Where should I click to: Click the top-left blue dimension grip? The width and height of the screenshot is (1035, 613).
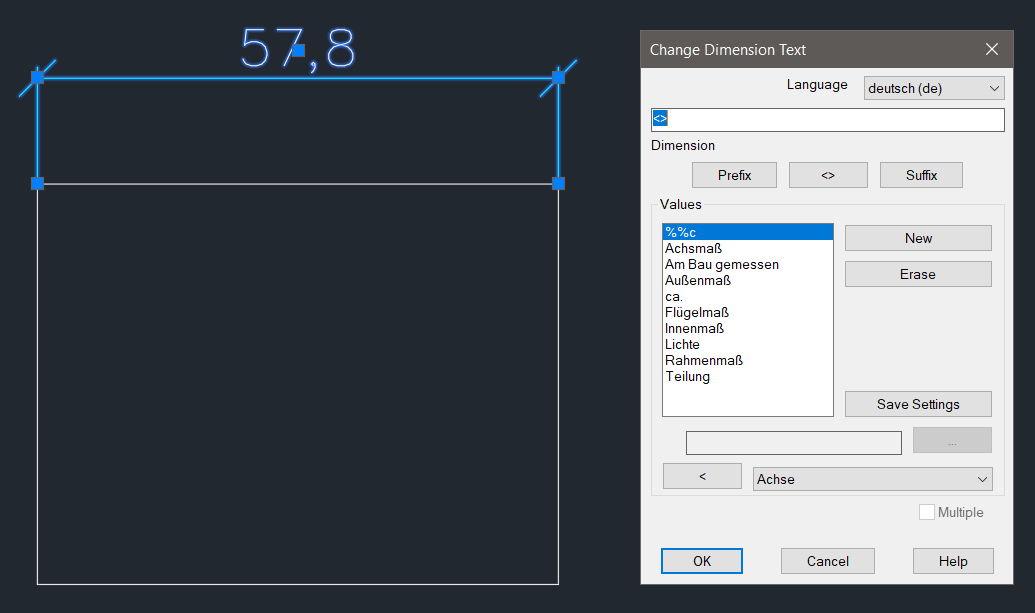point(37,77)
